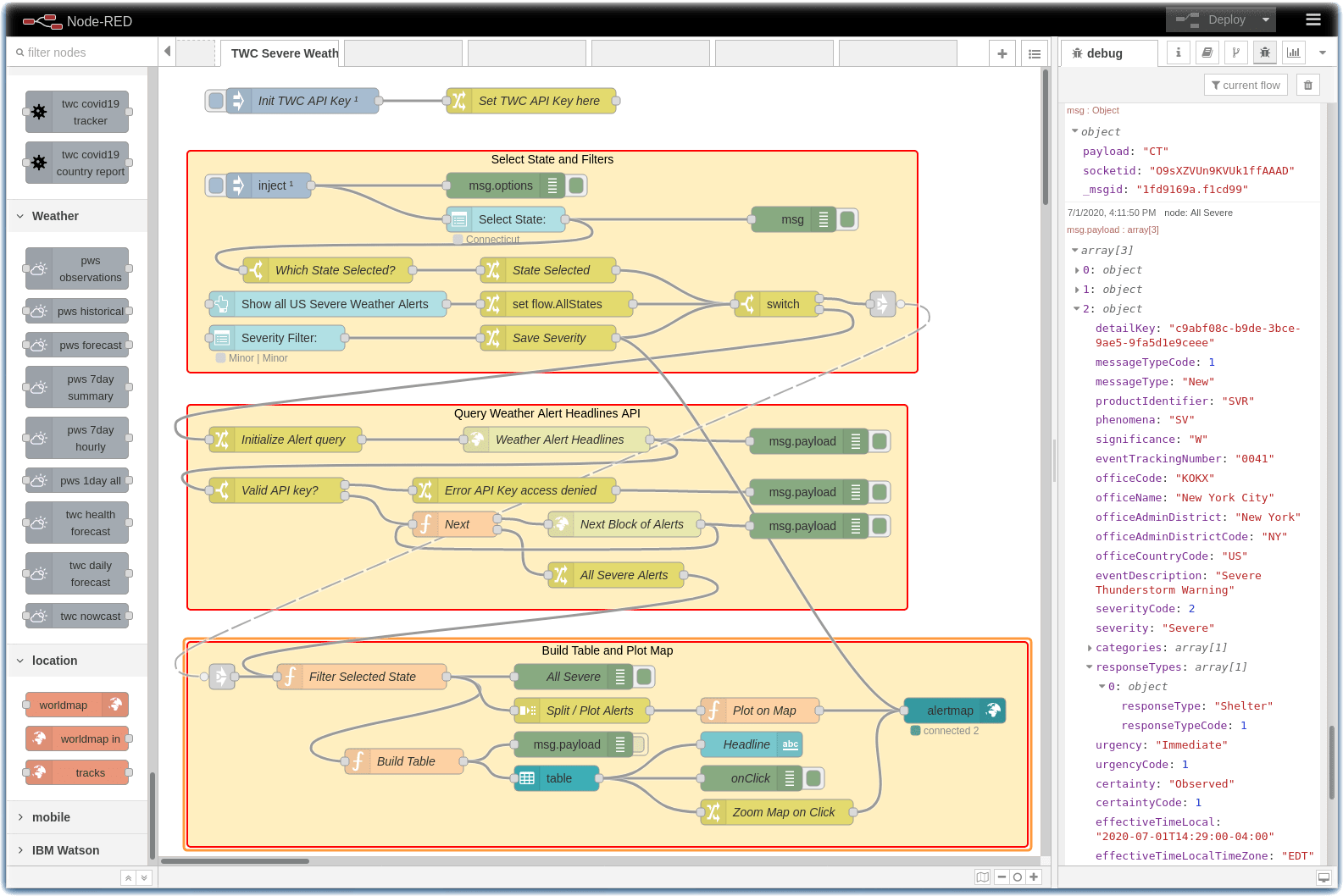Toggle the msg debug node output
Viewport: 1343px width, 896px height.
pos(847,219)
